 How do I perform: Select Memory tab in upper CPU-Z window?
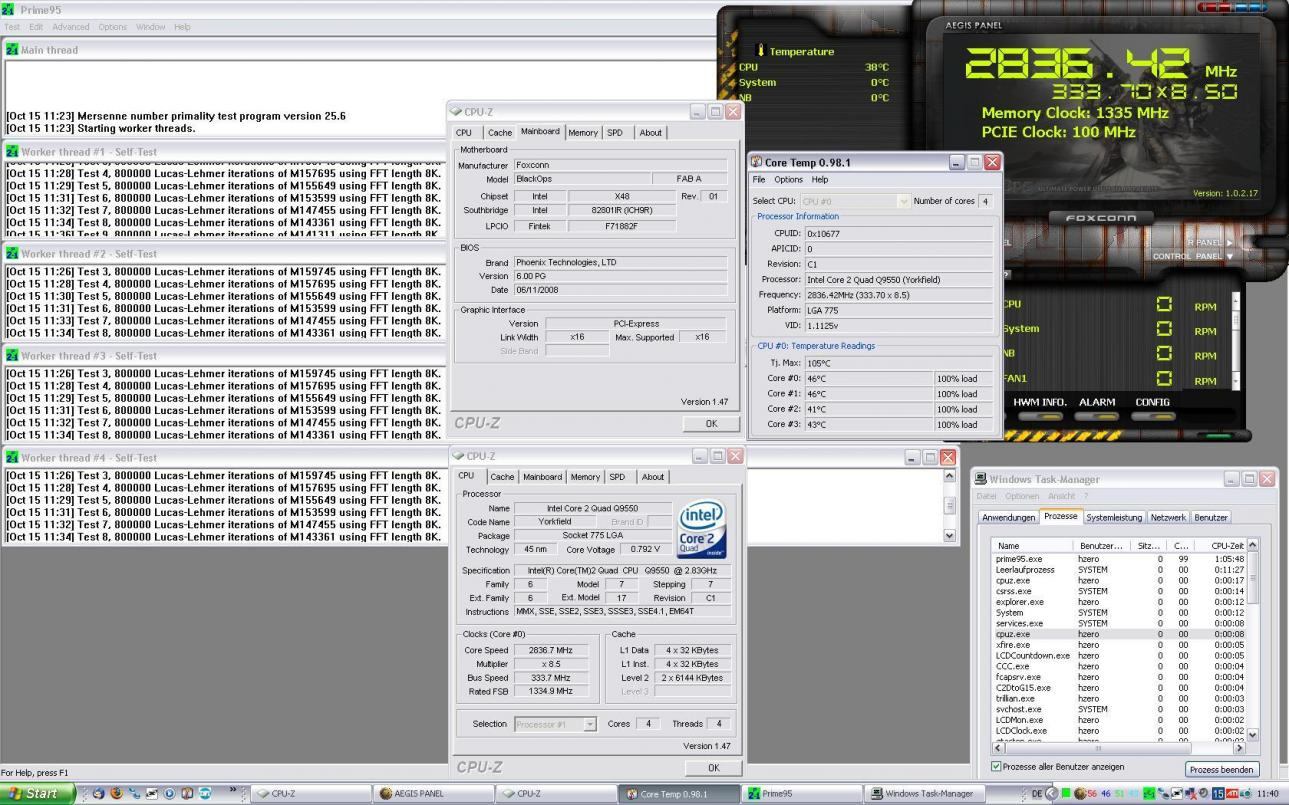click(583, 132)
